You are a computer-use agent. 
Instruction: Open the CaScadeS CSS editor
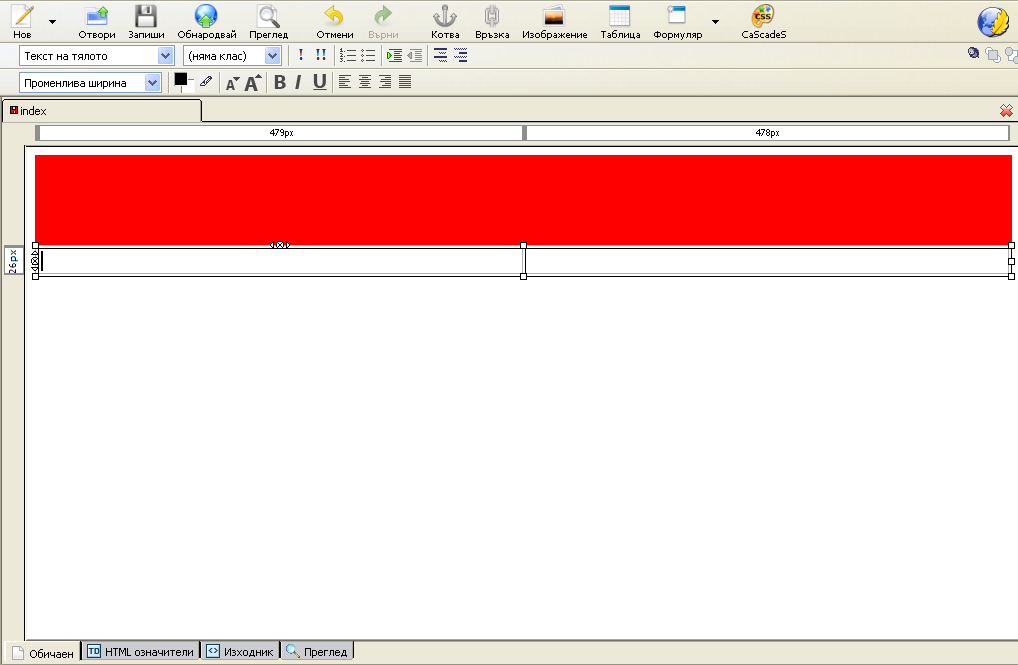[x=764, y=21]
